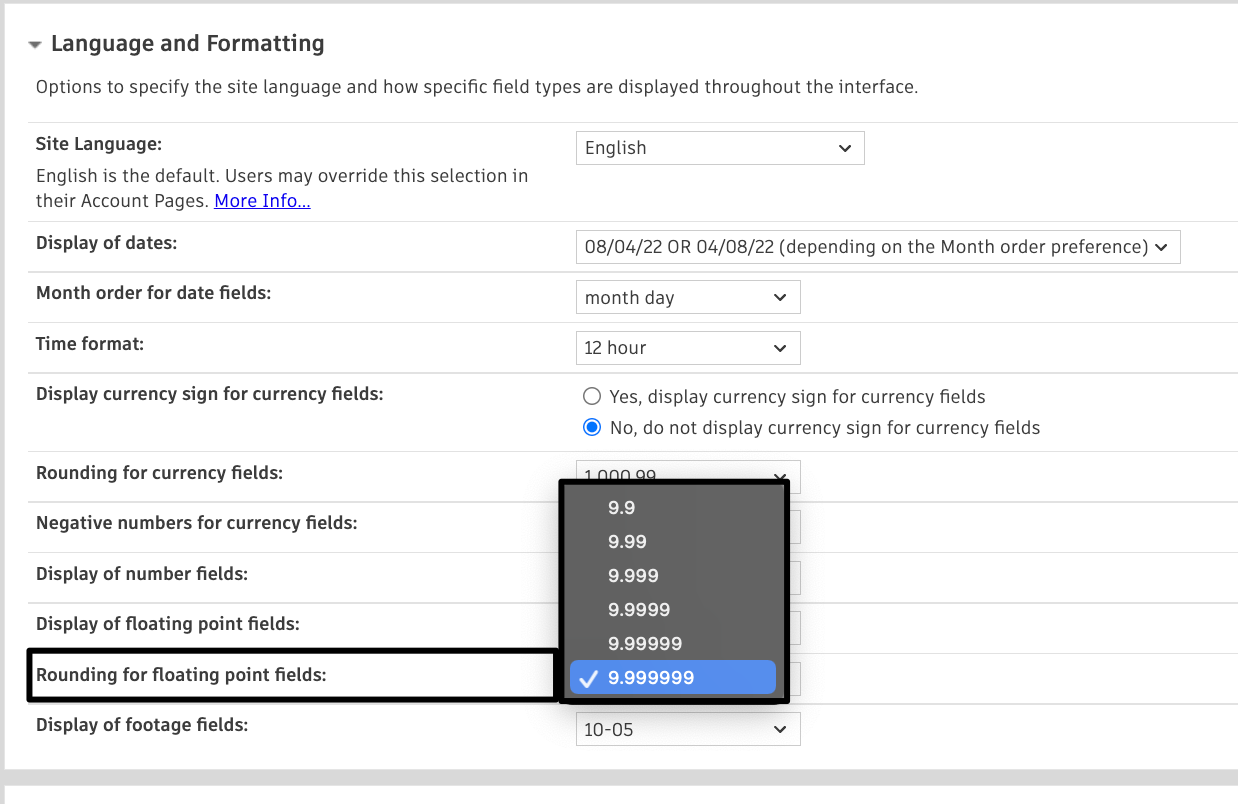Image resolution: width=1238 pixels, height=804 pixels.
Task: Click the checkmark beside 9.999999
Action: (x=589, y=678)
